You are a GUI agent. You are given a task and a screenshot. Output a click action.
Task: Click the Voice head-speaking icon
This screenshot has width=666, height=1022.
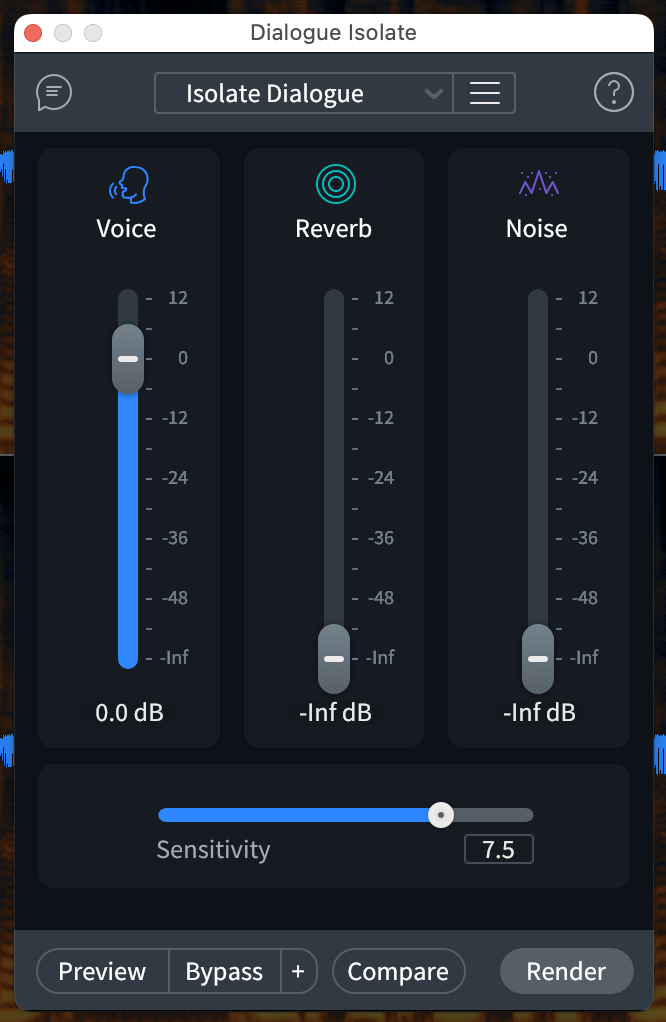pos(127,185)
